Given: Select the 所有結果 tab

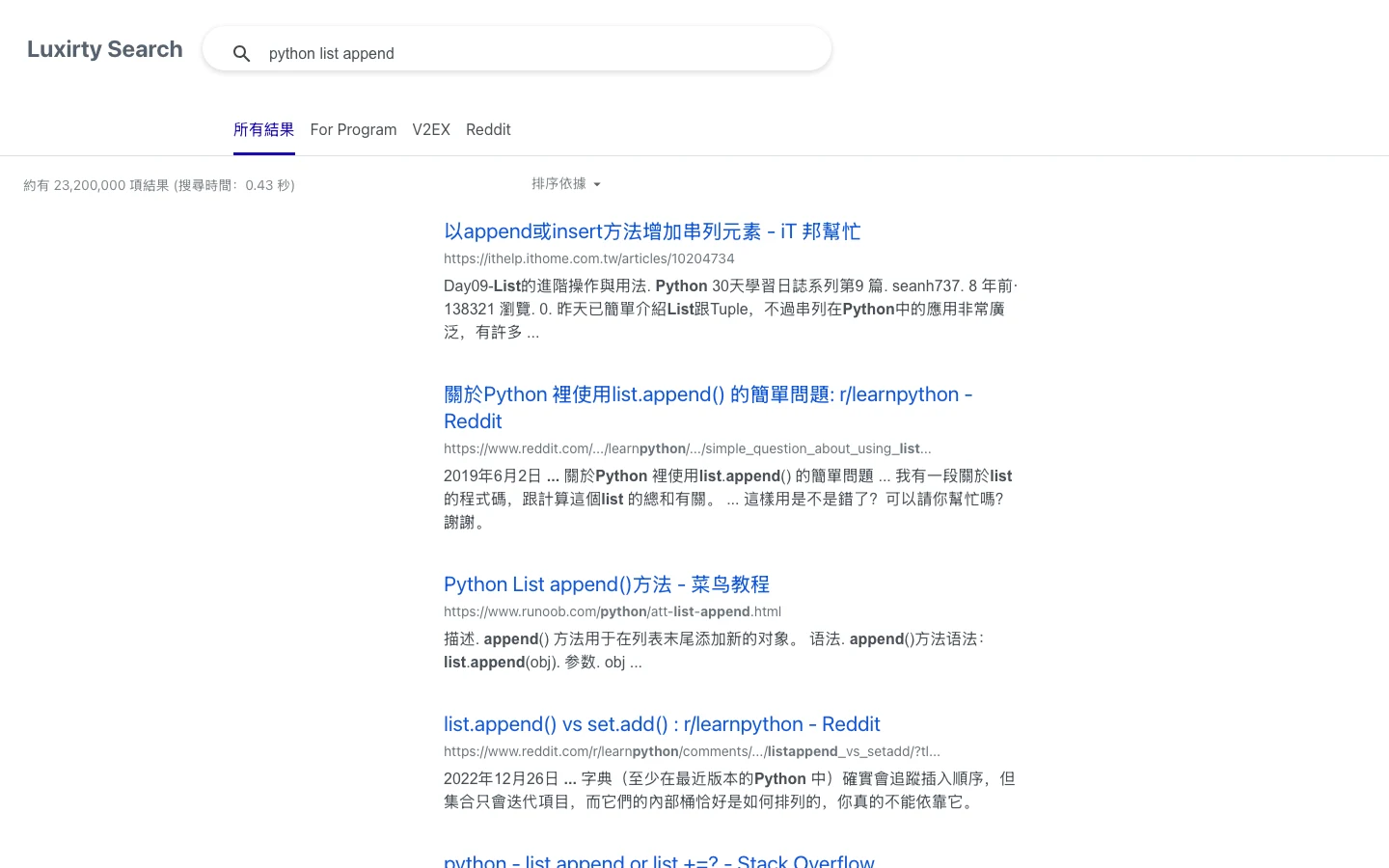Looking at the screenshot, I should (x=263, y=129).
